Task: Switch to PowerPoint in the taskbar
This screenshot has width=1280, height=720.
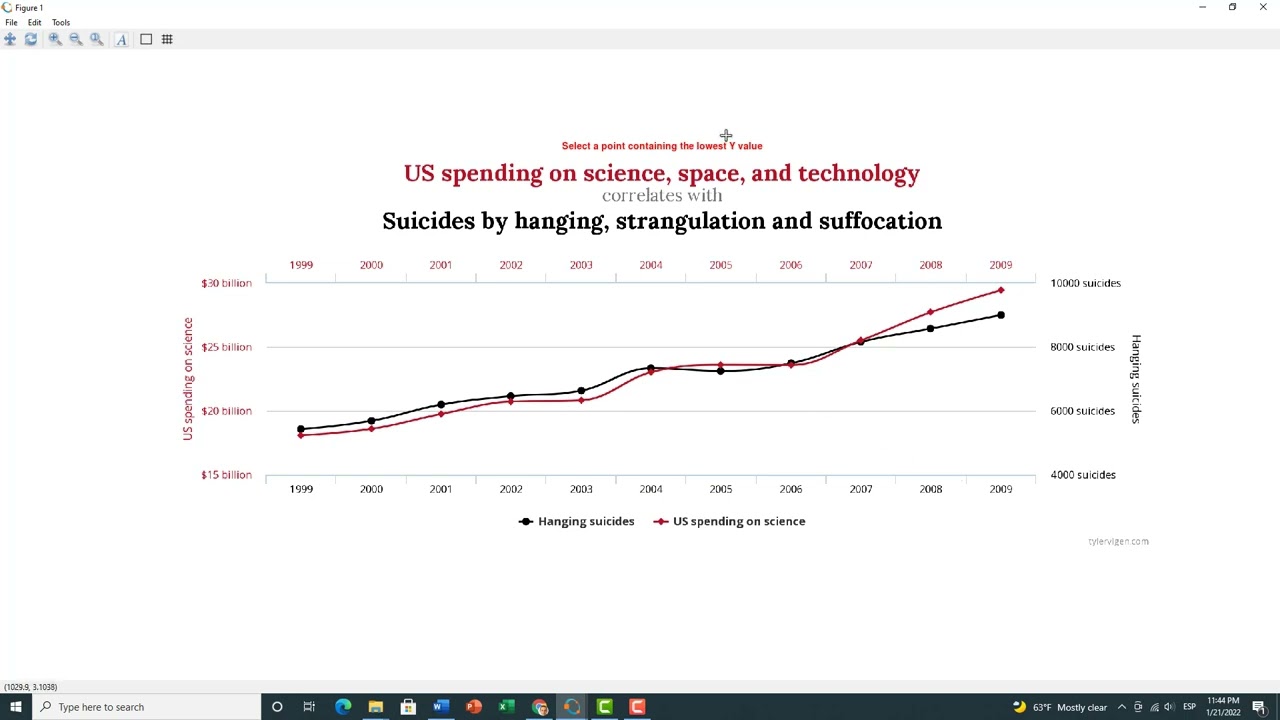Action: coord(474,707)
